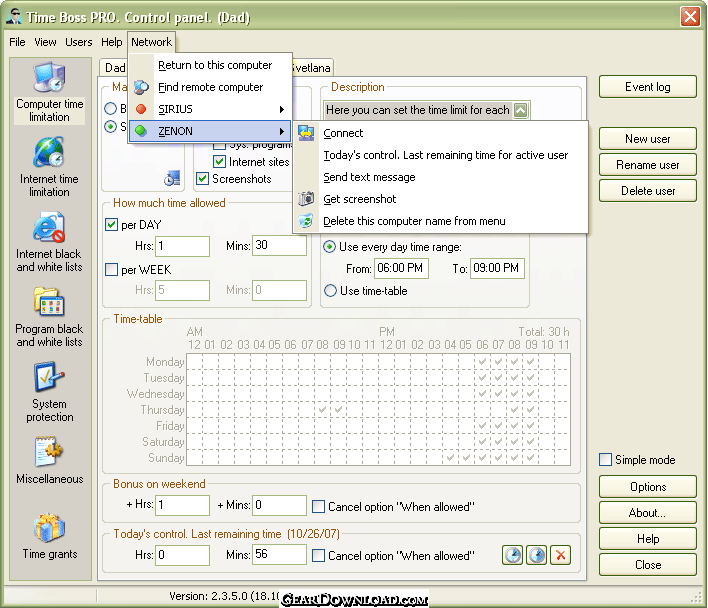Click the per DAY Mins field showing 30
708x608 pixels.
pyautogui.click(x=279, y=246)
